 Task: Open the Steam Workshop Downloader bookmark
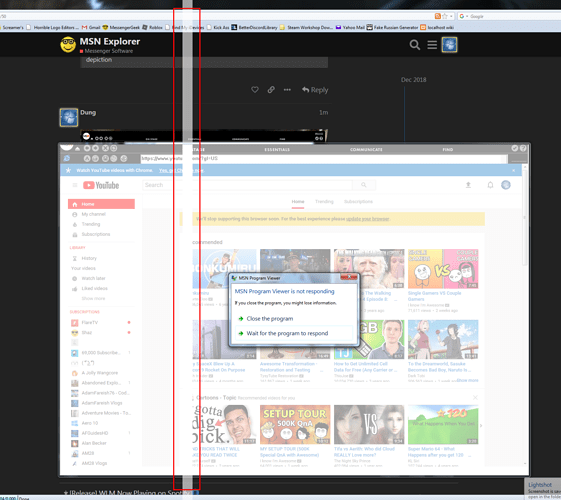(306, 28)
